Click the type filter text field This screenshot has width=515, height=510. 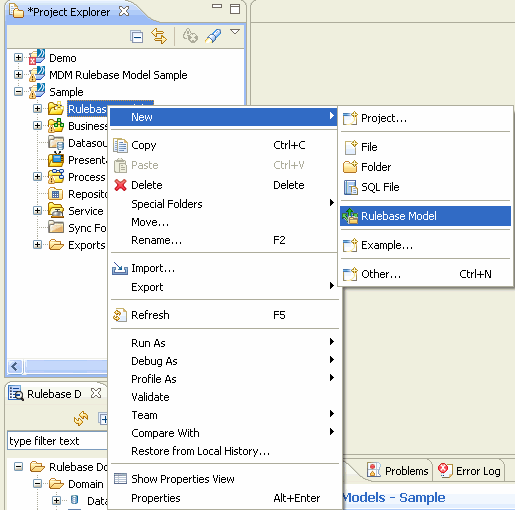click(x=57, y=441)
